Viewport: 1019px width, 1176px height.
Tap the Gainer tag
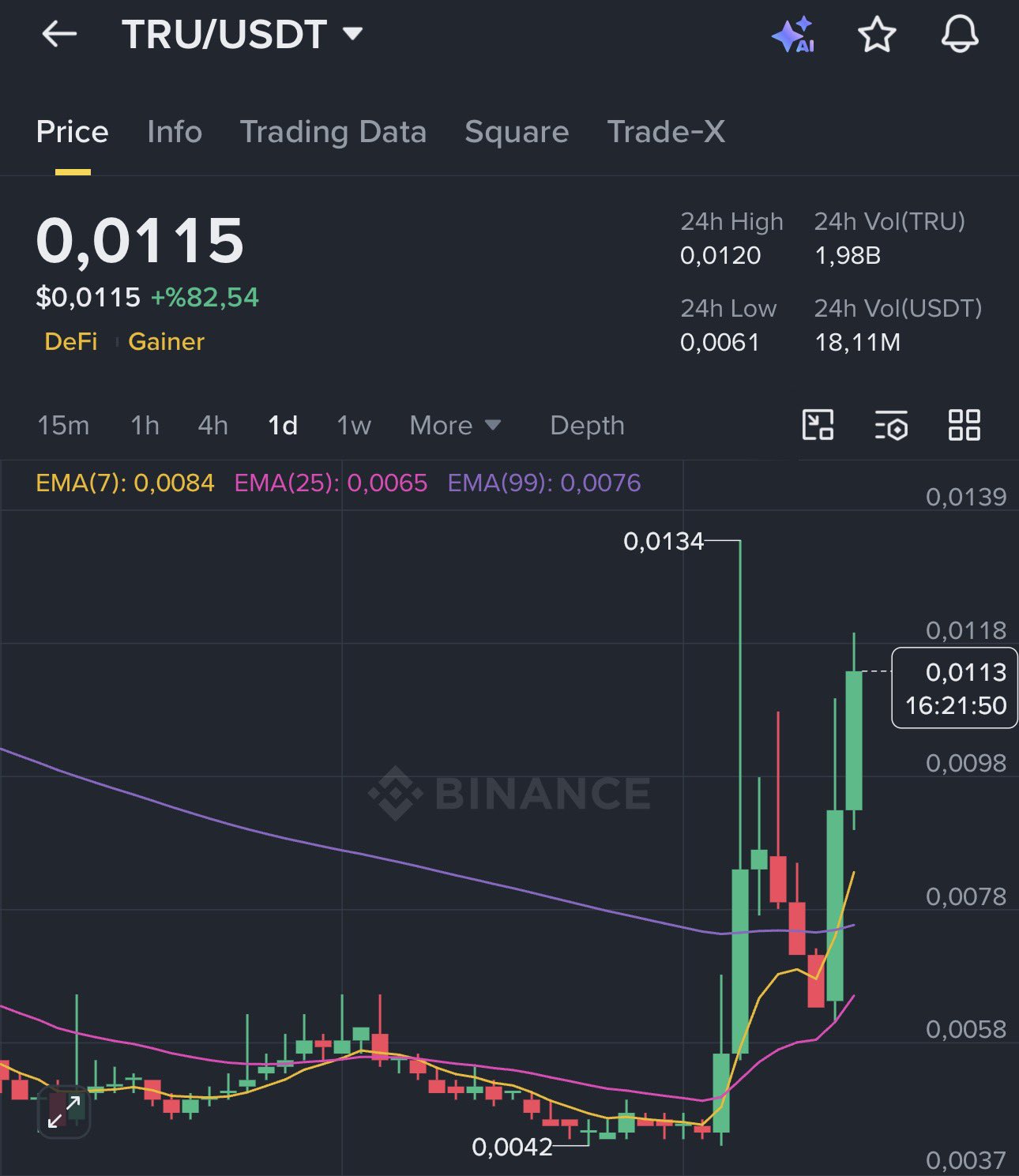166,341
